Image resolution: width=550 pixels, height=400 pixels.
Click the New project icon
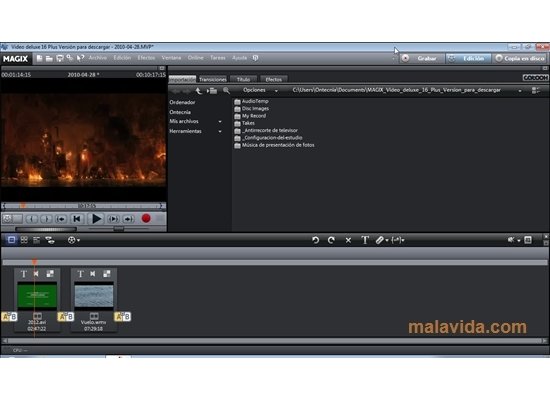39,58
